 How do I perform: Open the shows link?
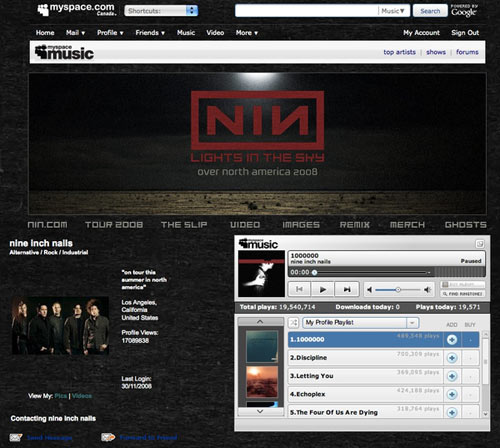coord(436,52)
